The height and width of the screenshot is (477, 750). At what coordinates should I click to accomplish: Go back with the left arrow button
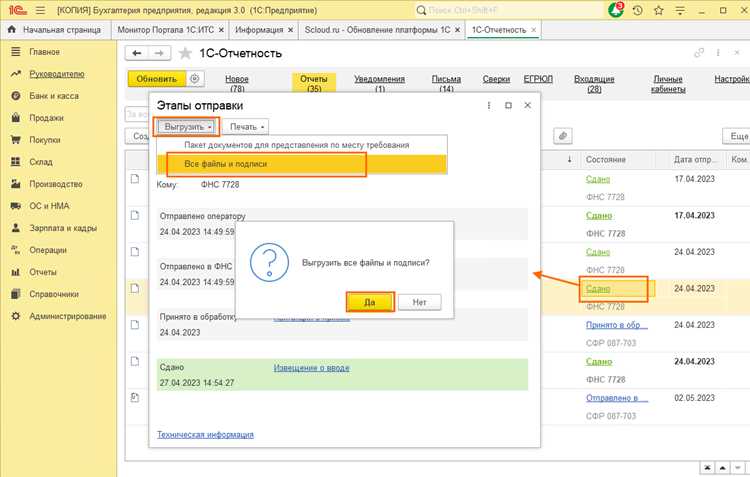coord(137,53)
